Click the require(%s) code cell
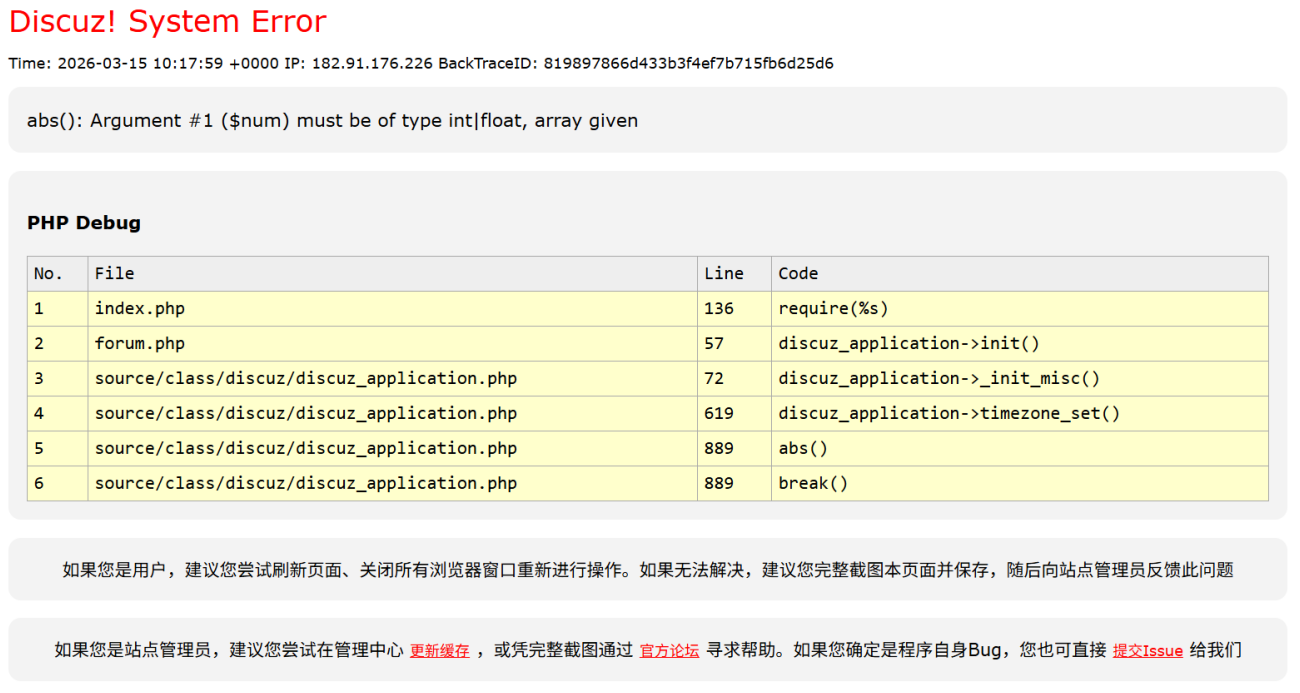 point(1020,309)
